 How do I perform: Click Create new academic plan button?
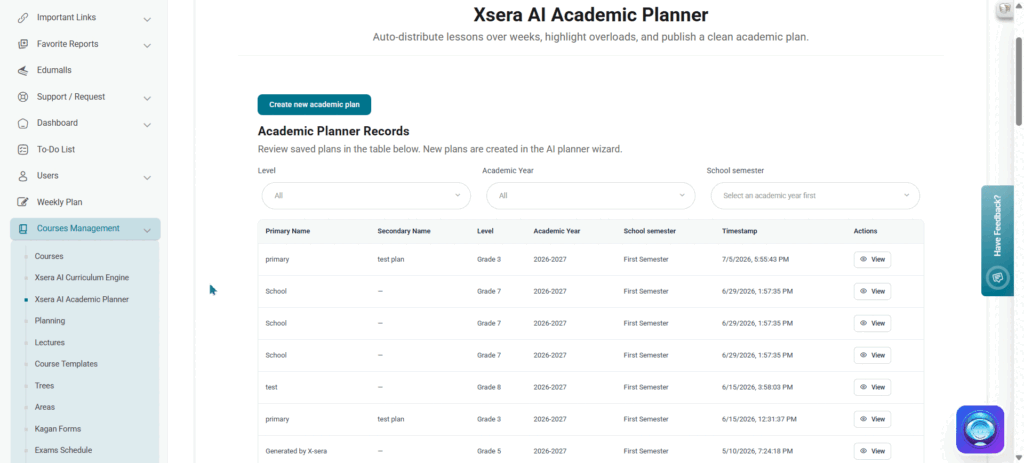(314, 104)
